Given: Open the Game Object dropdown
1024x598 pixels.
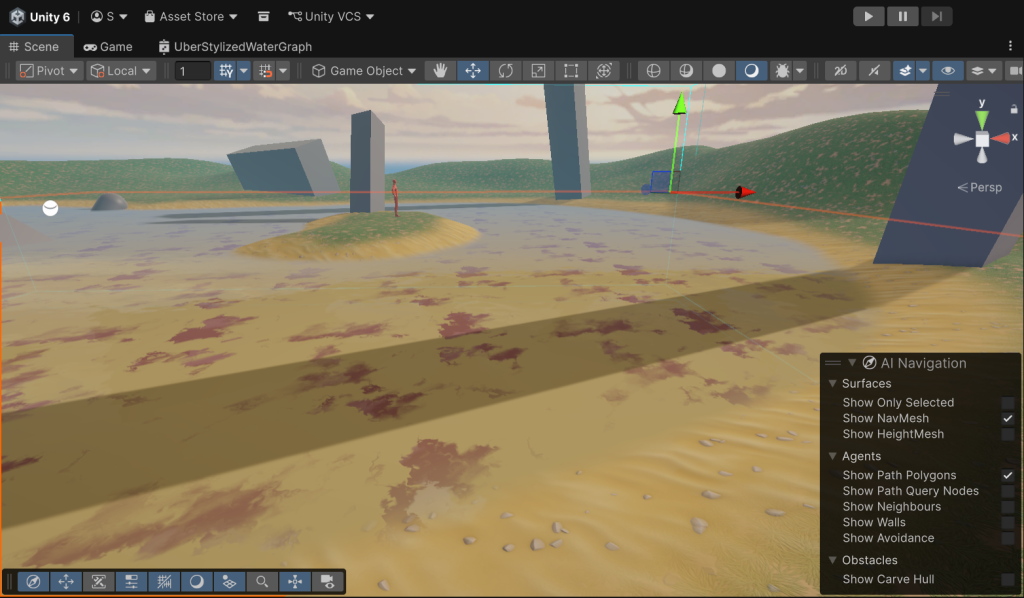Looking at the screenshot, I should point(364,71).
